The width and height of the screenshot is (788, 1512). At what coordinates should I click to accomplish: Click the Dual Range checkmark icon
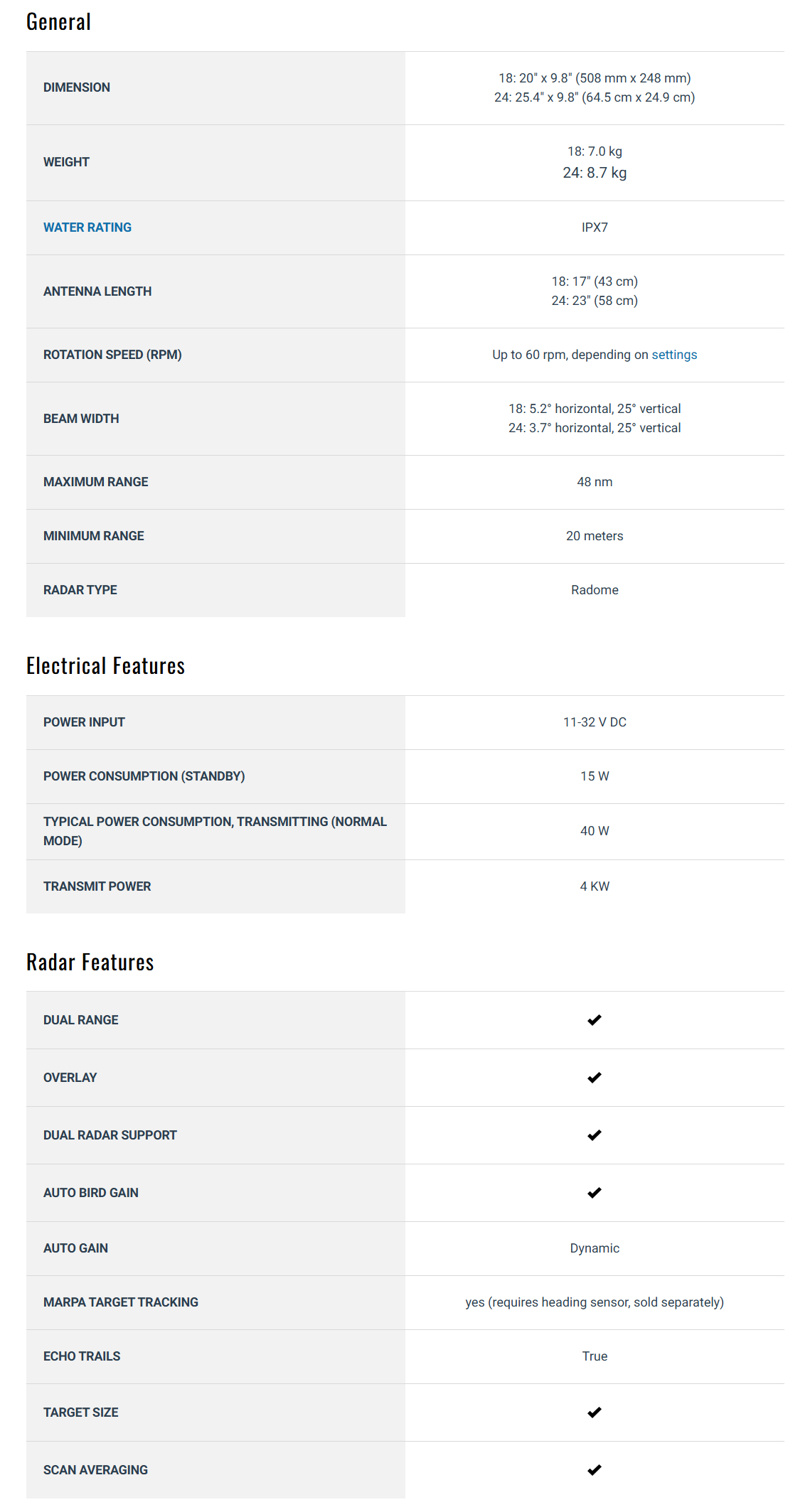tap(595, 1020)
